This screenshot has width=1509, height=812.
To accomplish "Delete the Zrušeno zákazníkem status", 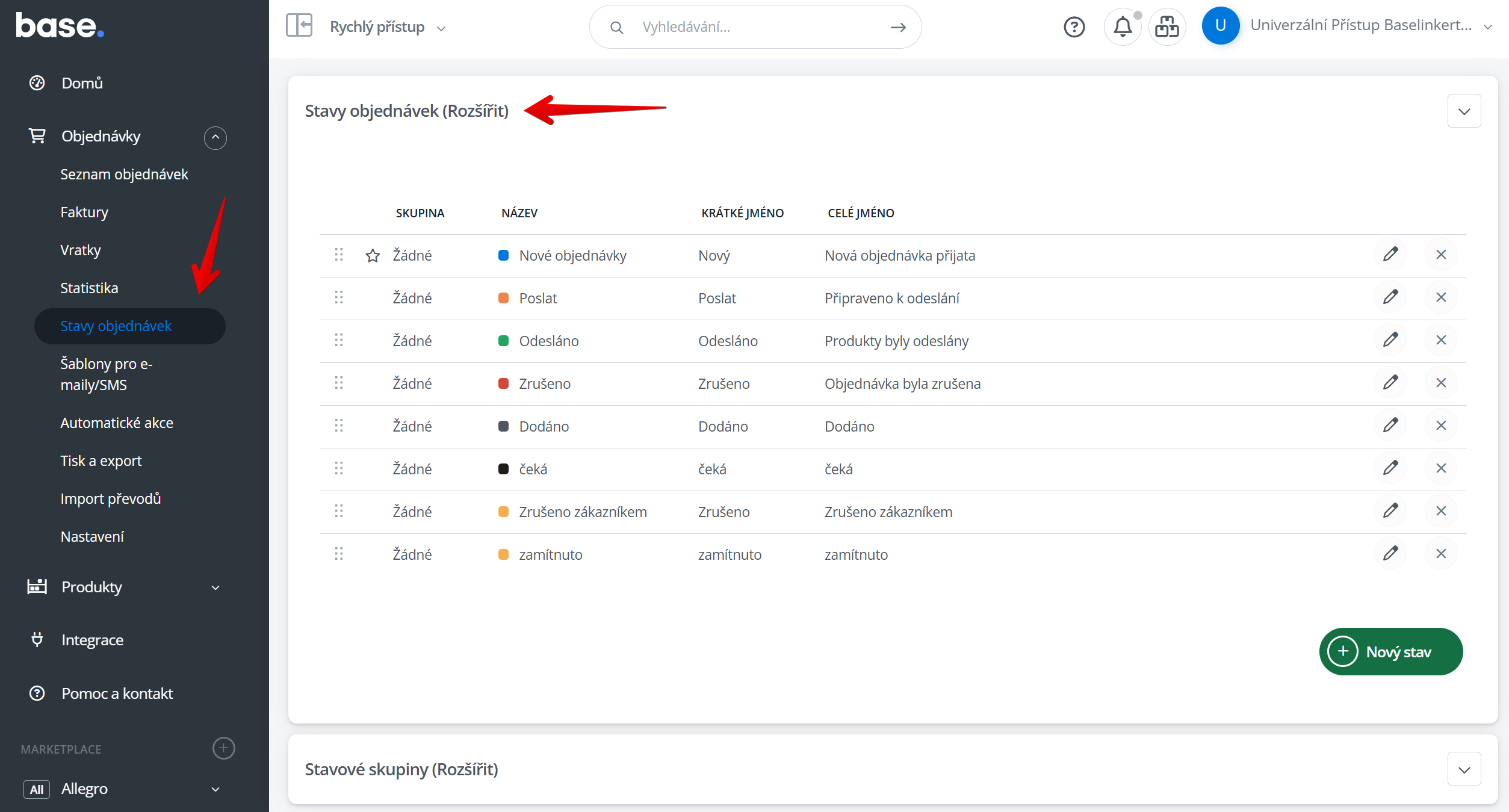I will pos(1440,511).
